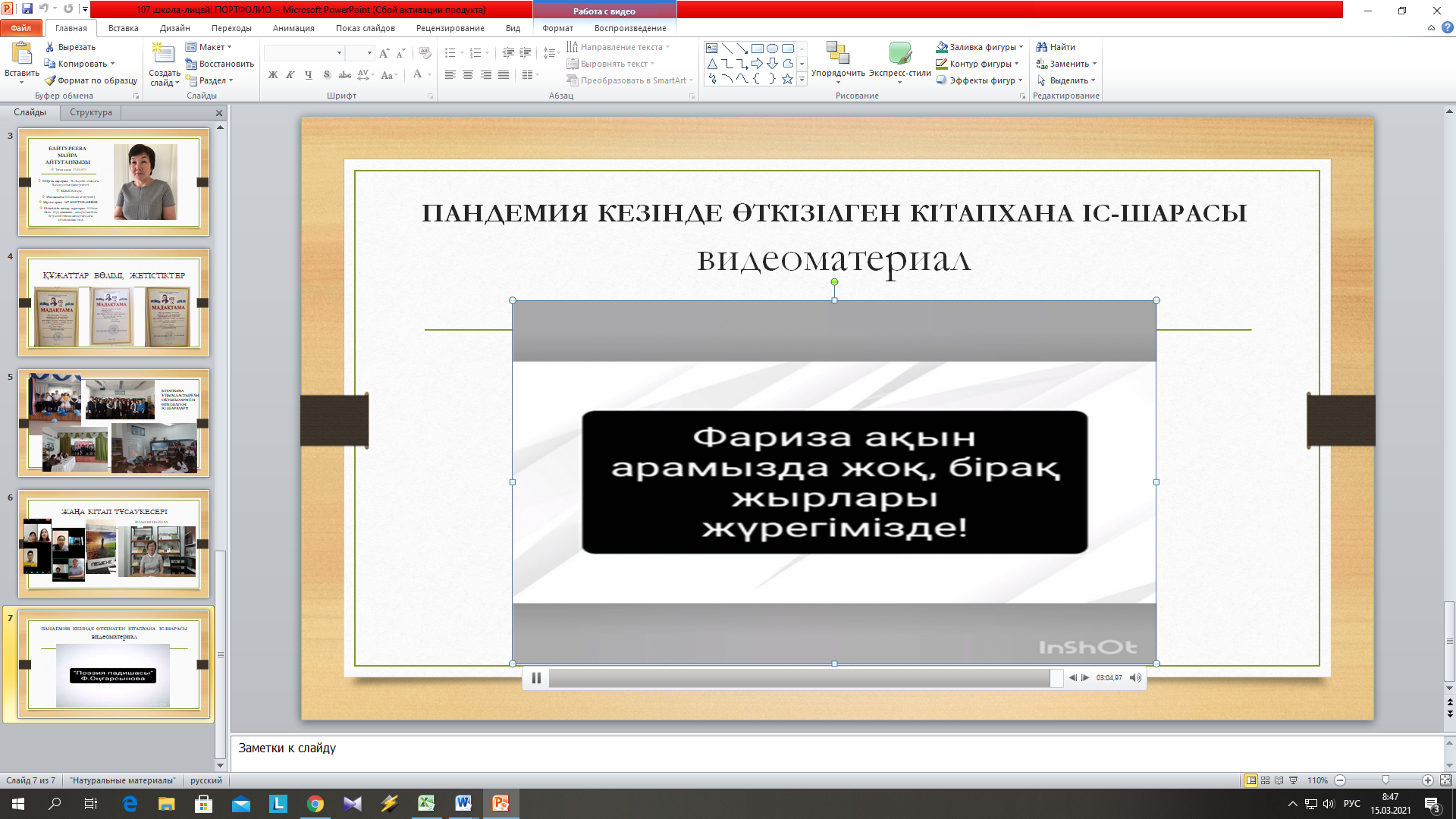Screen dimensions: 1456x819
Task: Clear all formatting eraser icon
Action: point(425,53)
